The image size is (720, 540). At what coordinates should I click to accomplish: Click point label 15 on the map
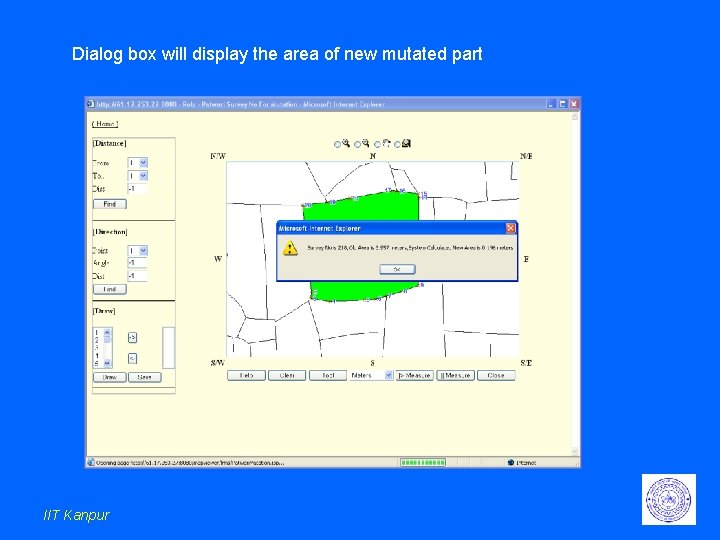click(x=424, y=195)
